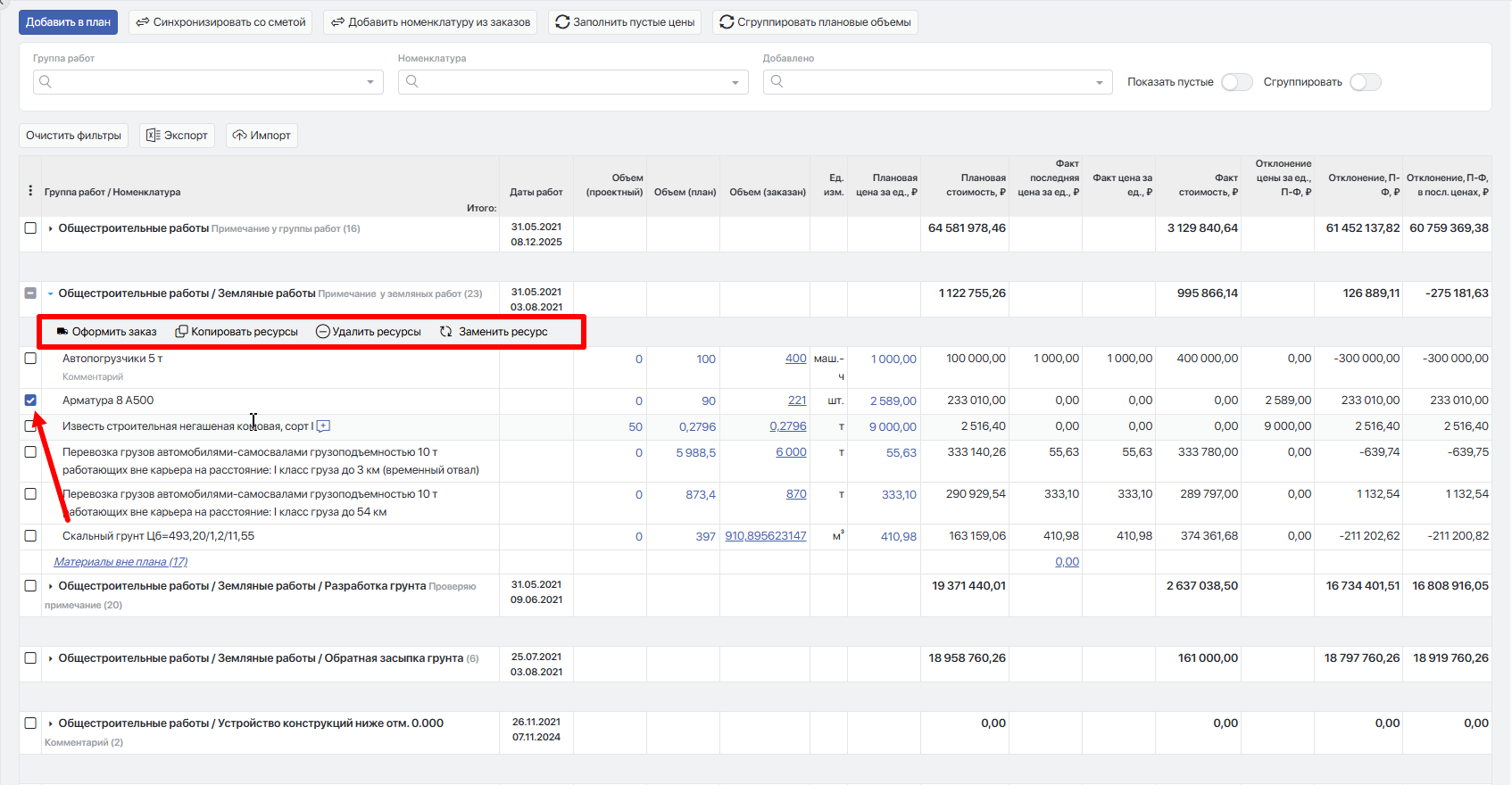This screenshot has height=785, width=1512.
Task: Expand the Разработка грунта work group
Action: click(x=50, y=586)
